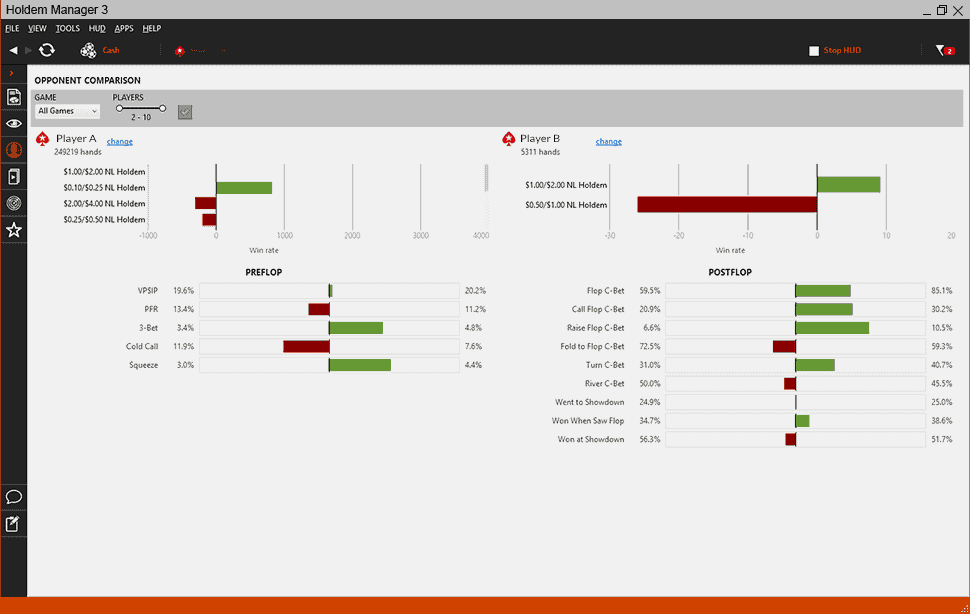Open the filter funnel with red badge
This screenshot has height=614, width=970.
click(x=942, y=50)
